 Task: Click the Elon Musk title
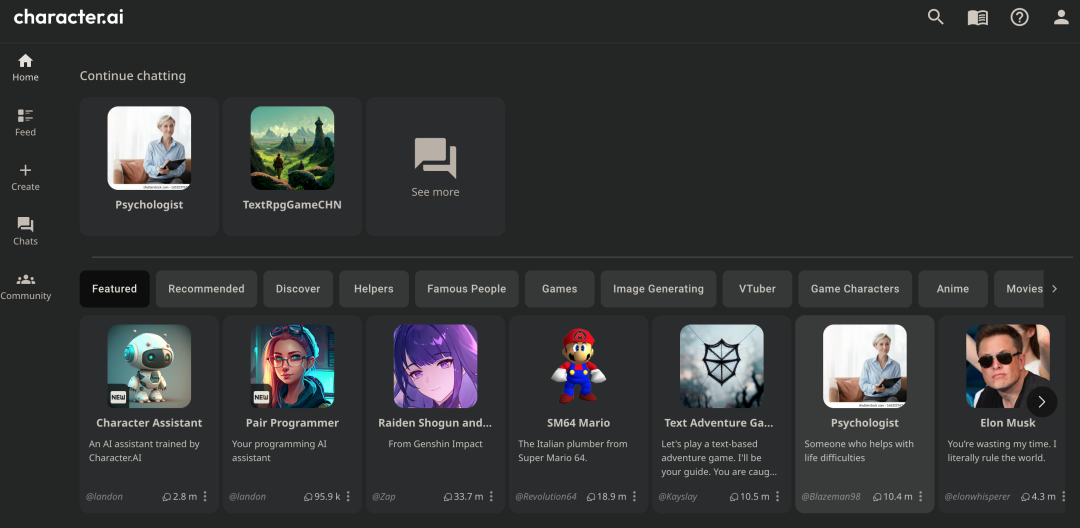pos(1008,423)
